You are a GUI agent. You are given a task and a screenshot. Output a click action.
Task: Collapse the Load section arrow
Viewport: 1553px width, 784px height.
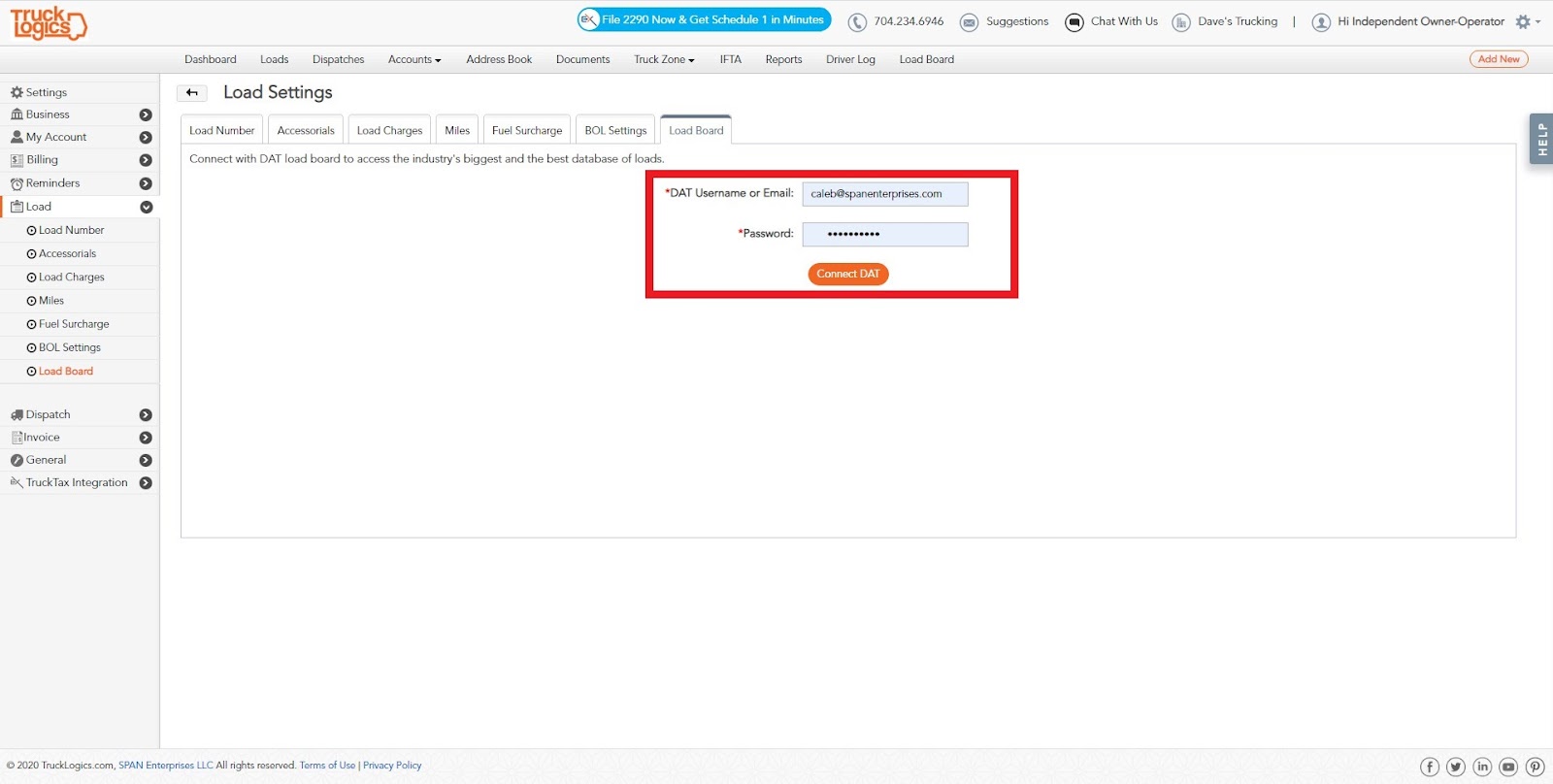pos(146,207)
